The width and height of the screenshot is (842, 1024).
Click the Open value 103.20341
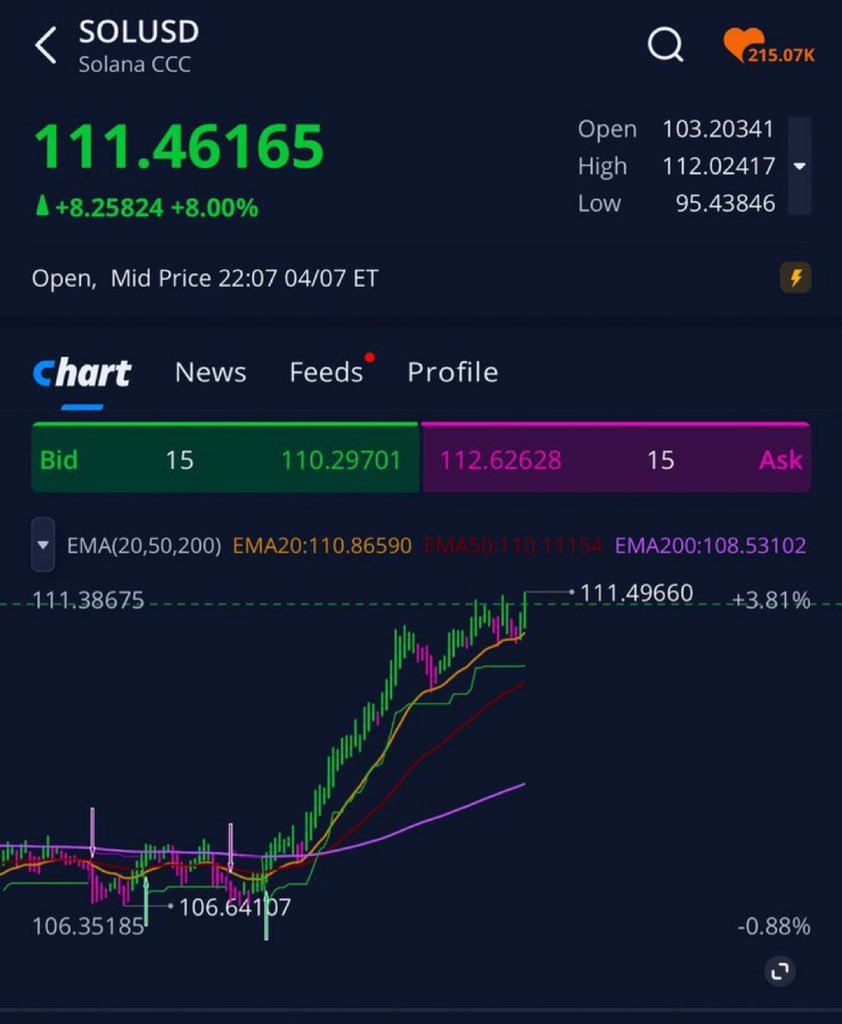pyautogui.click(x=718, y=129)
